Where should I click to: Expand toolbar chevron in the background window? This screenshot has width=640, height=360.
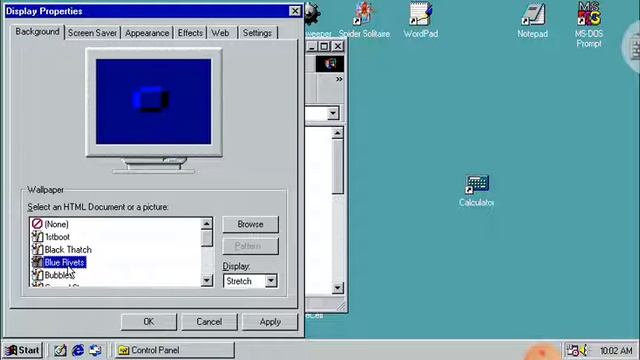pos(339,79)
